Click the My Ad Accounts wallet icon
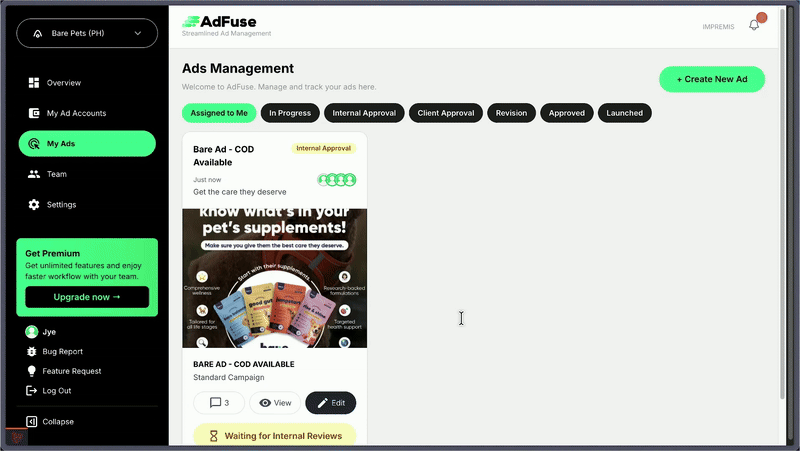This screenshot has height=451, width=800. click(34, 113)
